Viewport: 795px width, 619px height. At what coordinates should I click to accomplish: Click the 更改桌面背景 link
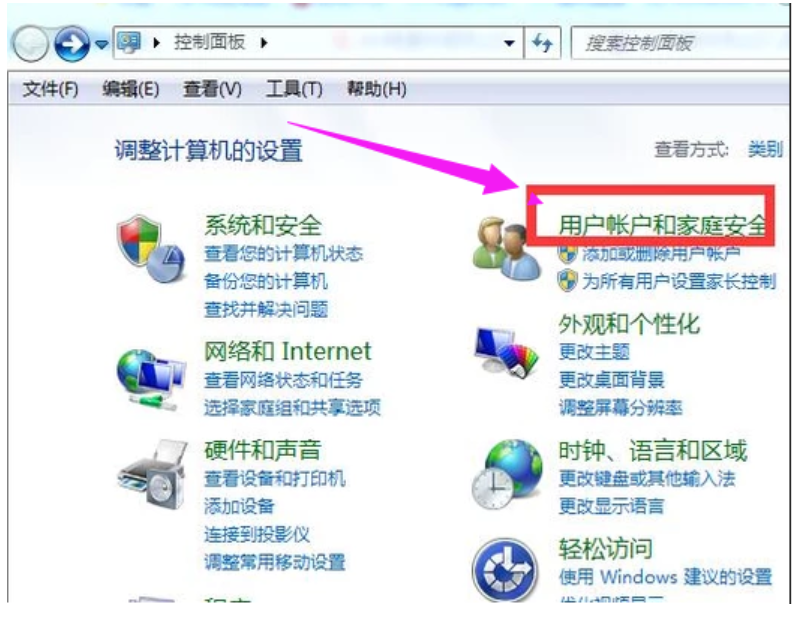[611, 379]
